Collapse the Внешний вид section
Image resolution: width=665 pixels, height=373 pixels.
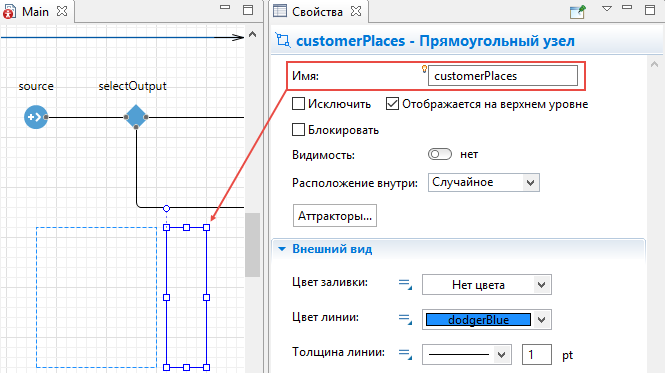[x=282, y=249]
